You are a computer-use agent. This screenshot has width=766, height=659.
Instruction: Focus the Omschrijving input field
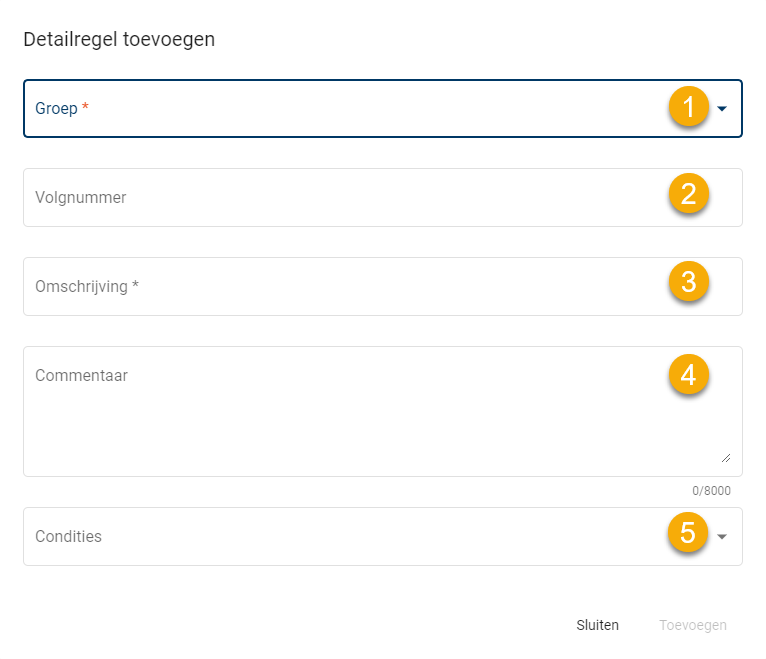coord(340,287)
